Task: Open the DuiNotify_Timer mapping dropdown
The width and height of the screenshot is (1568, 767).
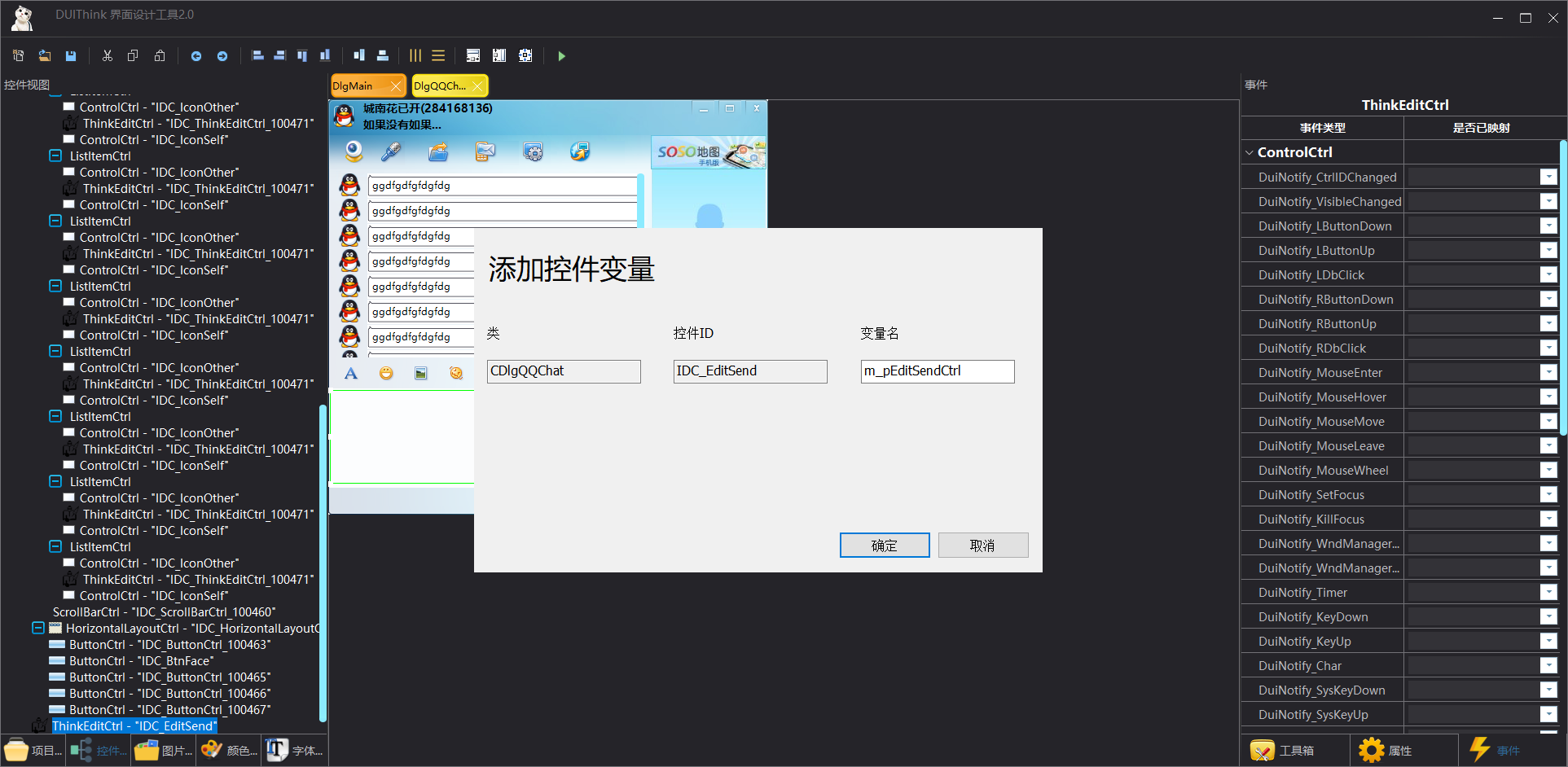Action: (x=1548, y=593)
